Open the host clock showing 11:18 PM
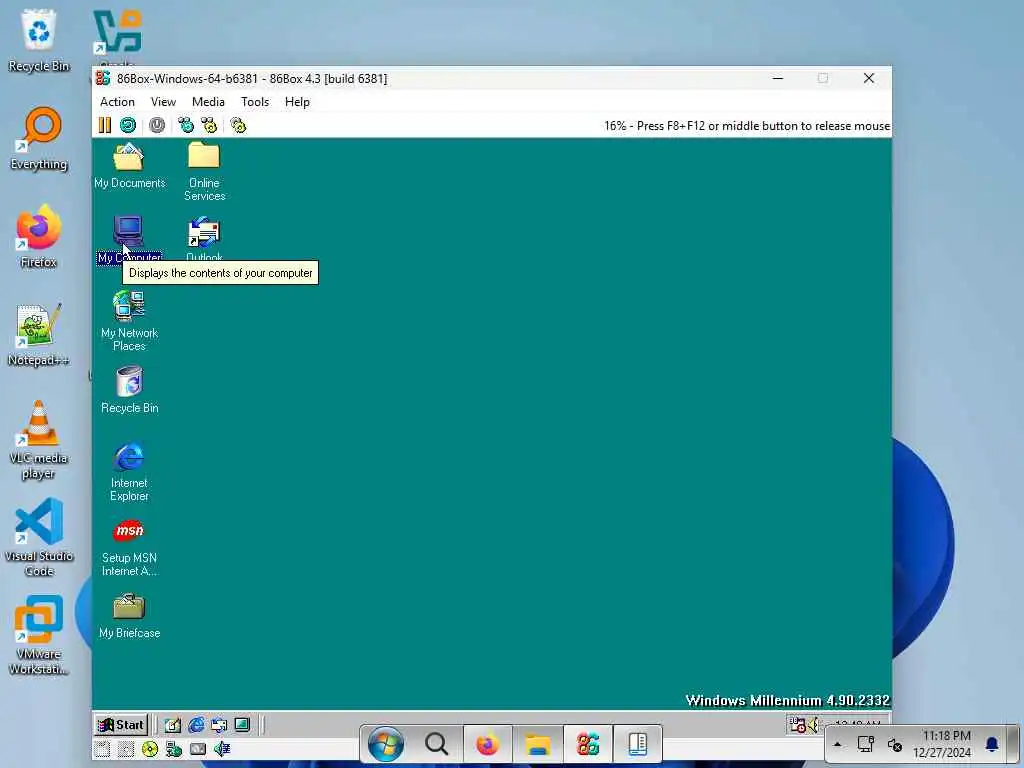 (x=942, y=744)
